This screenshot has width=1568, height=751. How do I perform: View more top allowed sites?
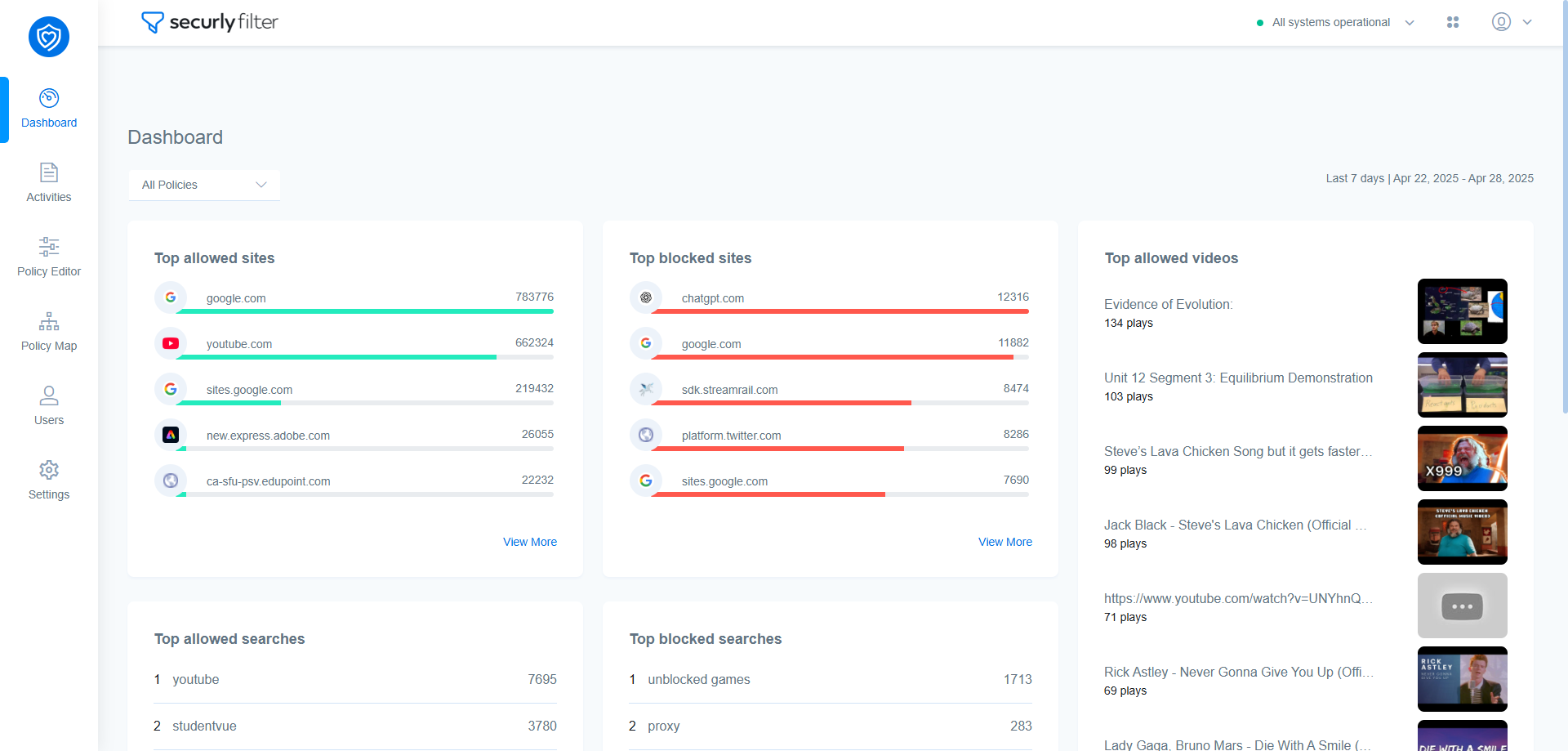pyautogui.click(x=529, y=542)
